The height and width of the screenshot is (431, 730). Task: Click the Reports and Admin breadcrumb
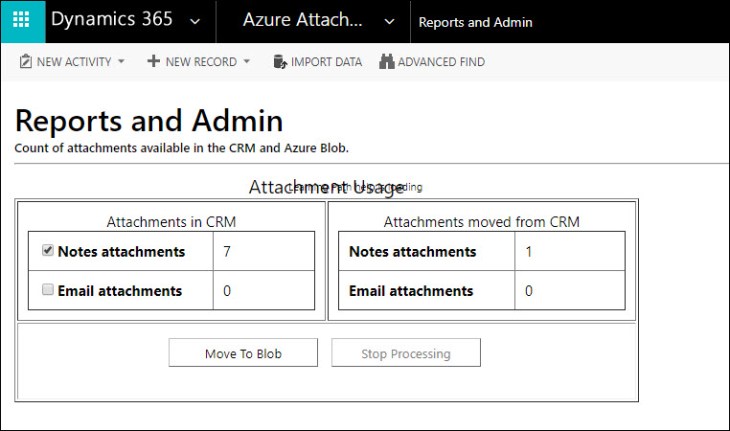[475, 22]
